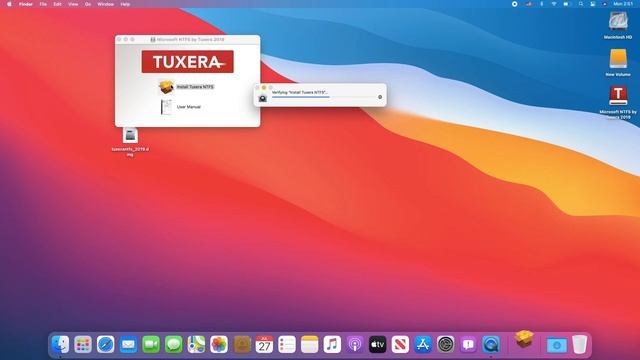Select the tuxerantfs_2019.dmg file on desktop
The width and height of the screenshot is (640, 360).
[130, 136]
